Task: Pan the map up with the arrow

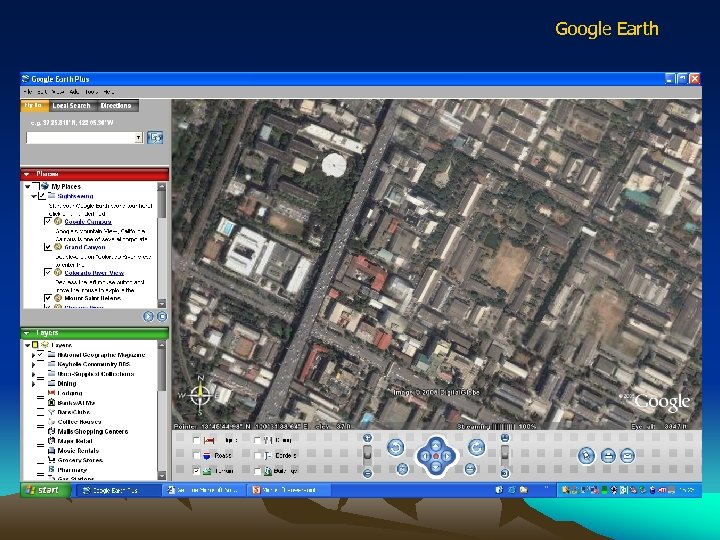Action: click(x=436, y=444)
